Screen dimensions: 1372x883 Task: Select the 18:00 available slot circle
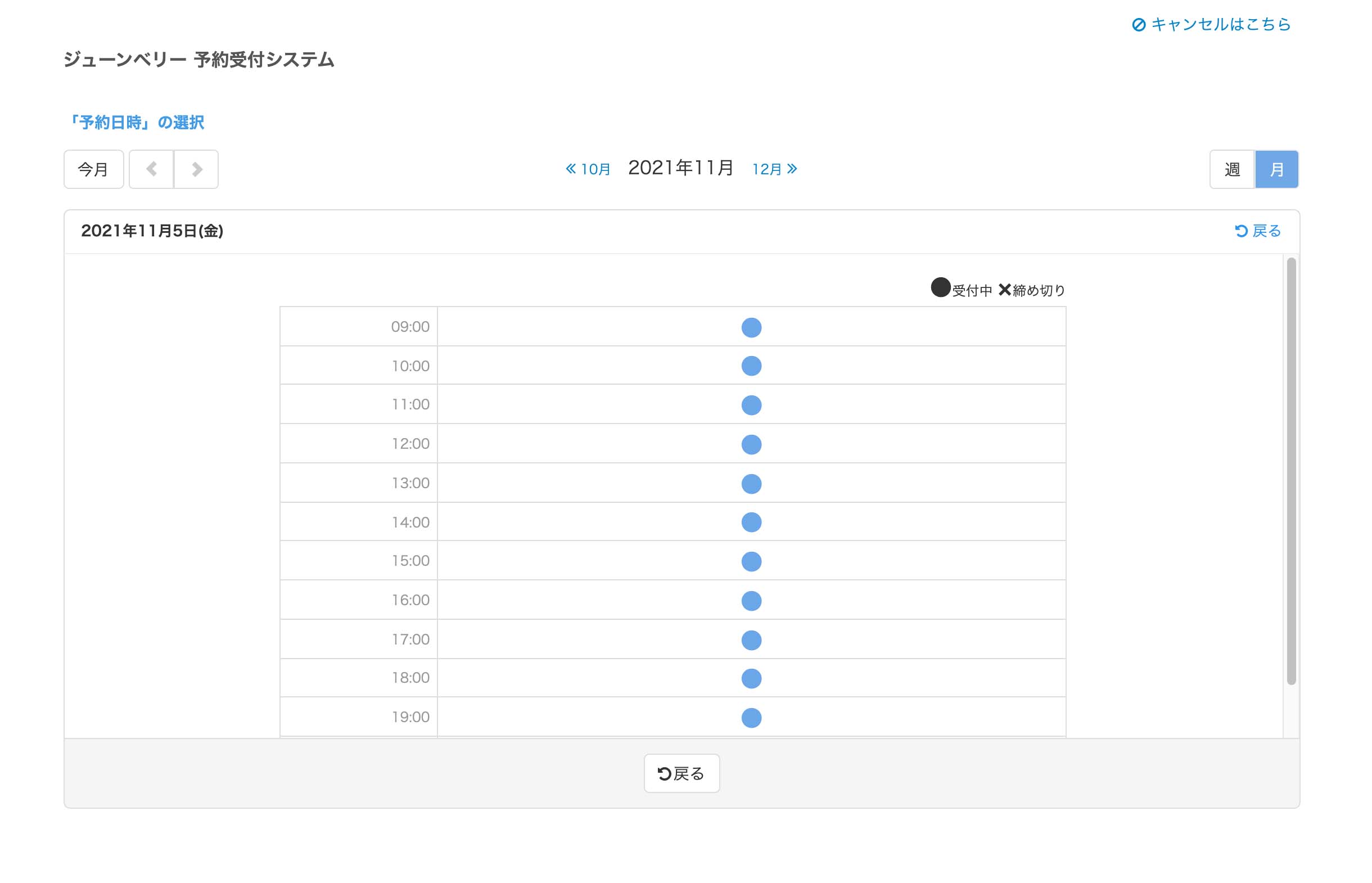tap(751, 678)
